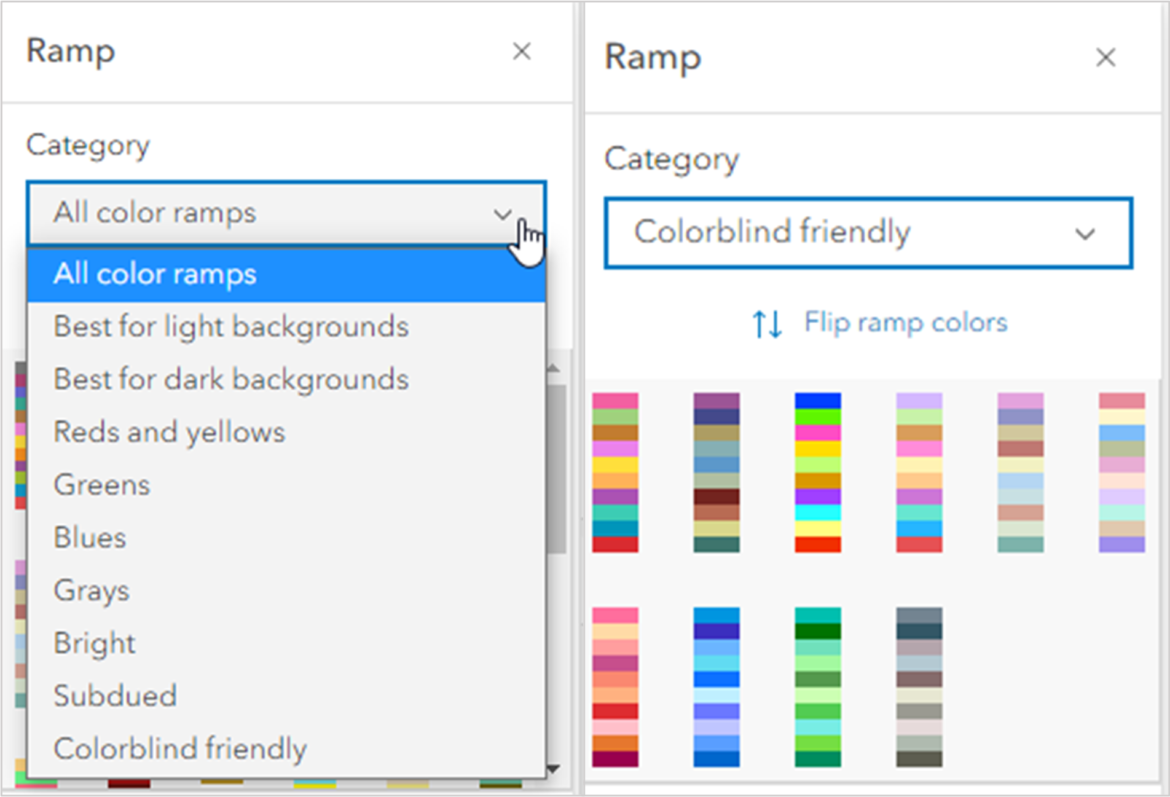Click the flip ramp colors arrows icon
Screen dimensions: 1170x797
tap(767, 324)
